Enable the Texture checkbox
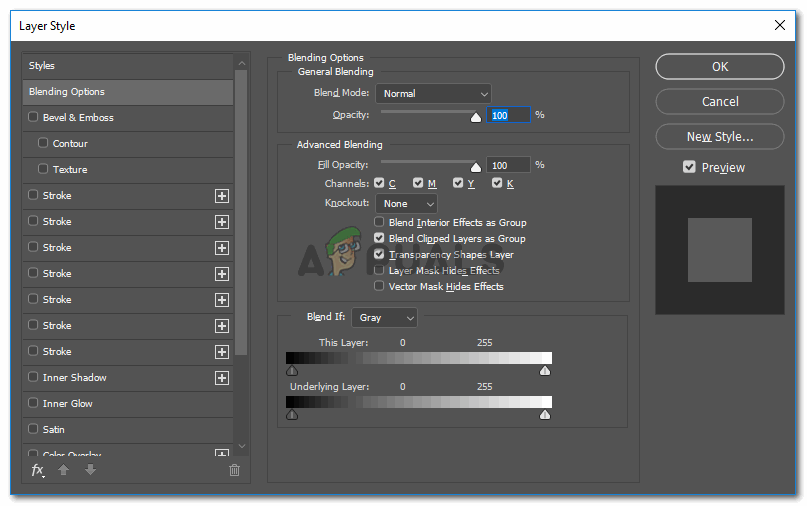 coord(43,169)
